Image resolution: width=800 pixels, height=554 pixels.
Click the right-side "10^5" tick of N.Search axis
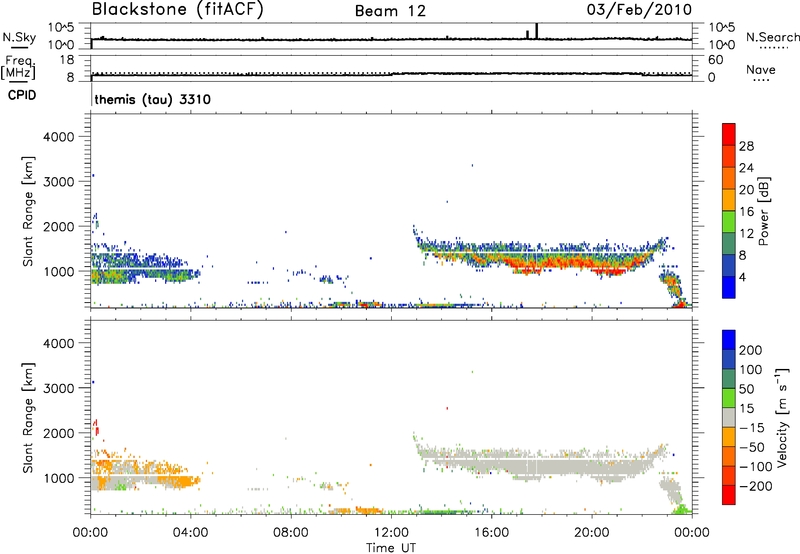(721, 28)
